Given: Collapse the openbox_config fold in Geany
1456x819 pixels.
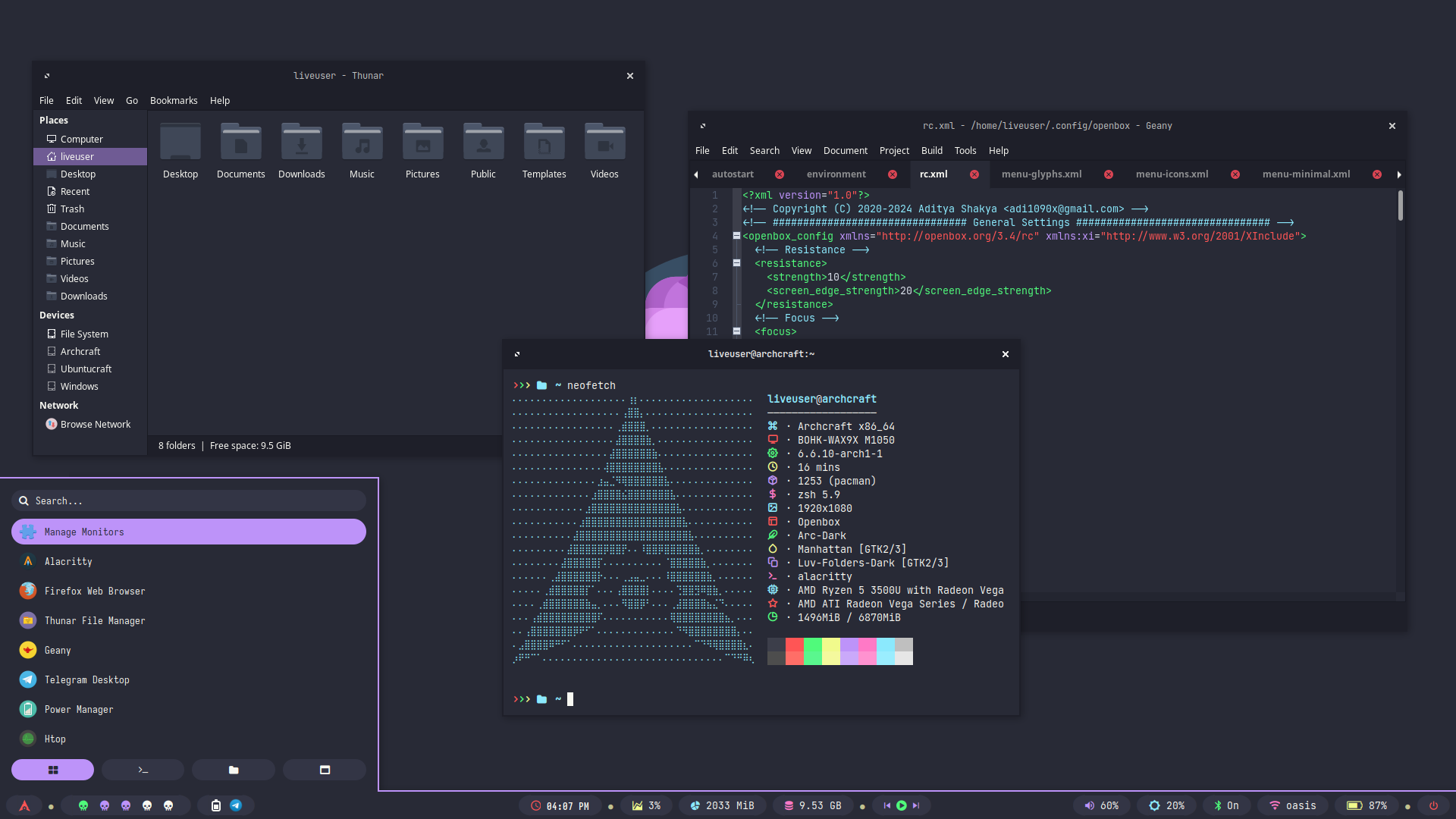Looking at the screenshot, I should point(736,236).
